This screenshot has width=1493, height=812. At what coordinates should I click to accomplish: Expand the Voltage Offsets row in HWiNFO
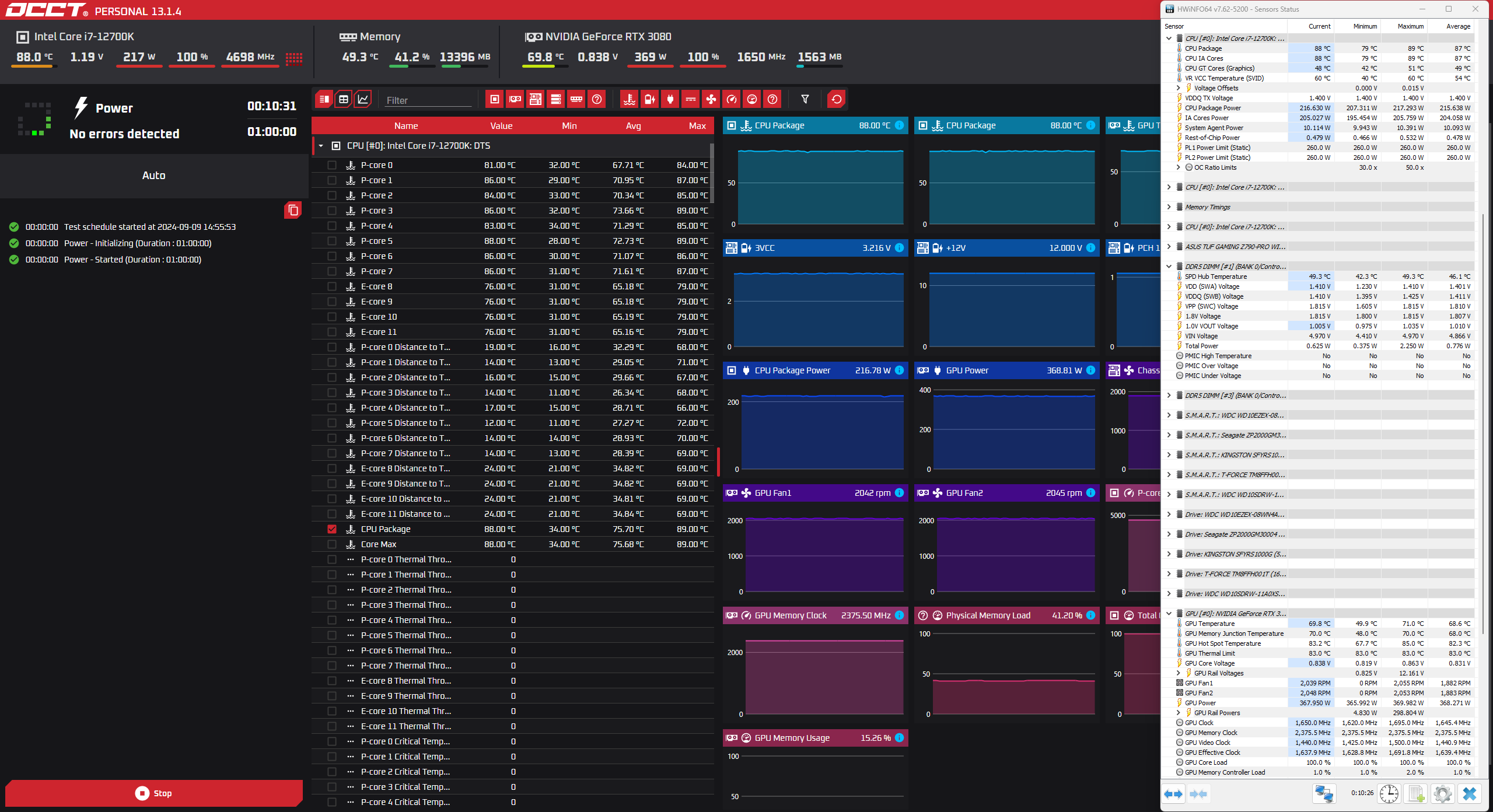[1178, 88]
